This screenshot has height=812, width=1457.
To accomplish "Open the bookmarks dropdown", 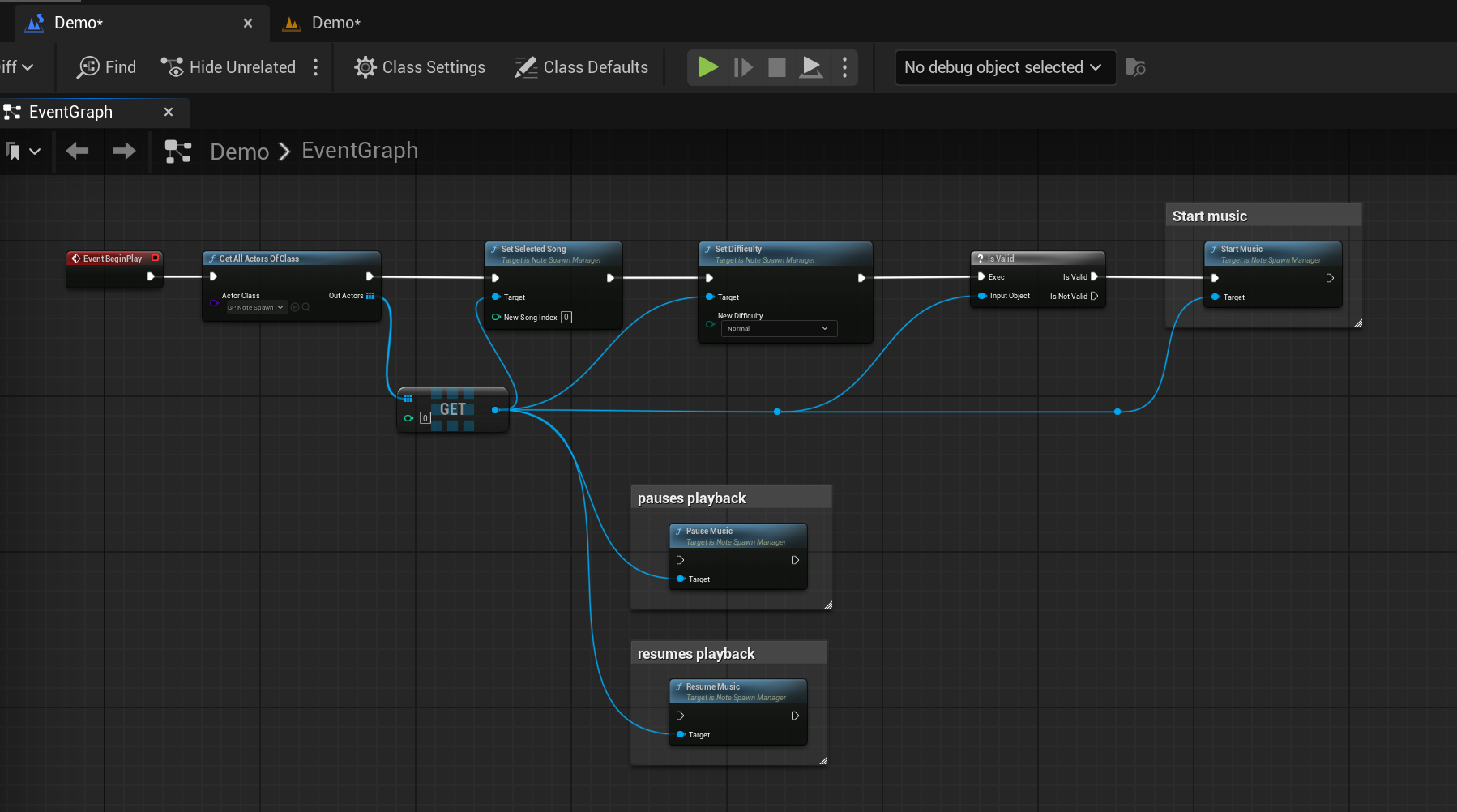I will click(x=23, y=151).
